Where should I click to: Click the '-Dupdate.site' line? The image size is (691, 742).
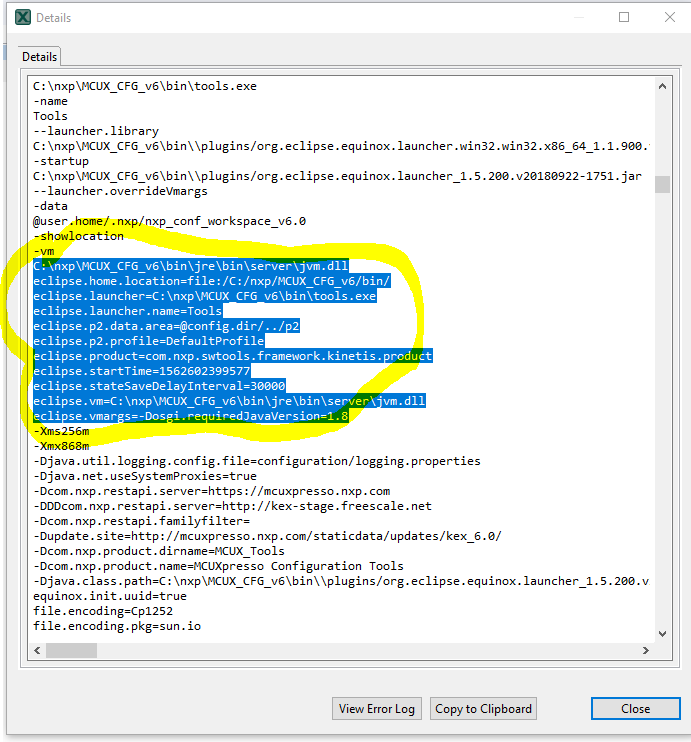[x=267, y=536]
